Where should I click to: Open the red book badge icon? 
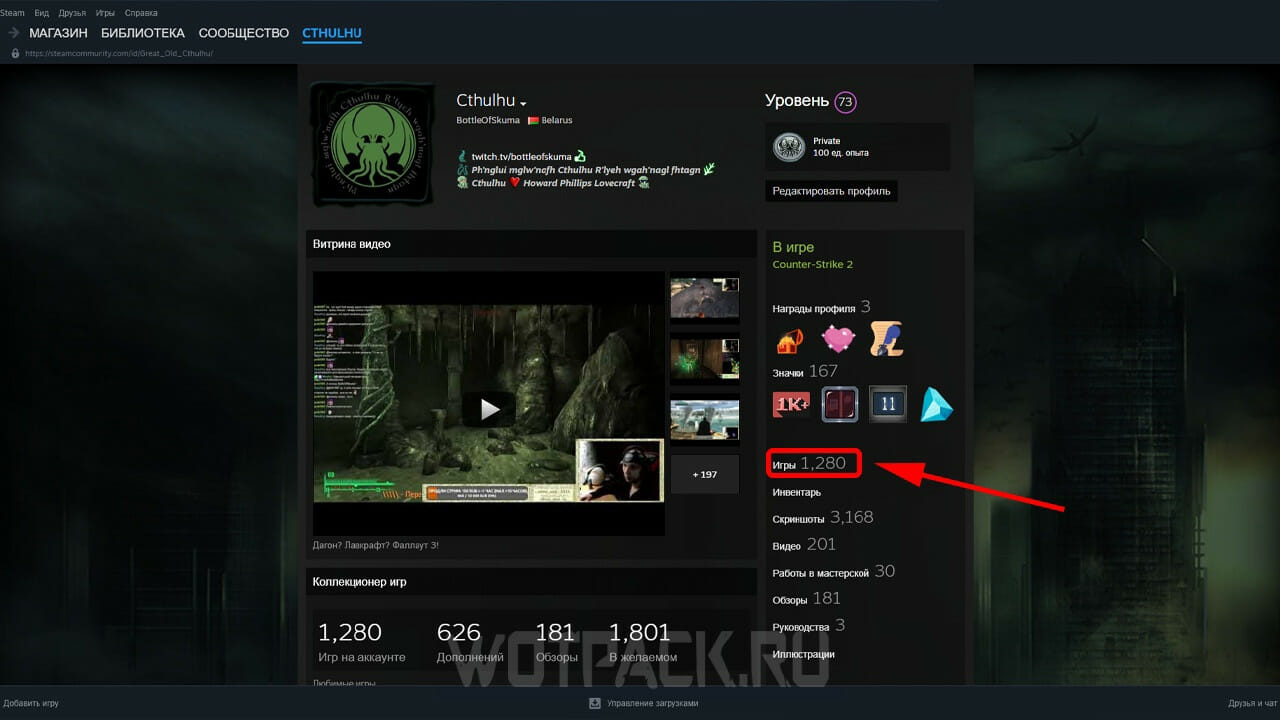(839, 404)
